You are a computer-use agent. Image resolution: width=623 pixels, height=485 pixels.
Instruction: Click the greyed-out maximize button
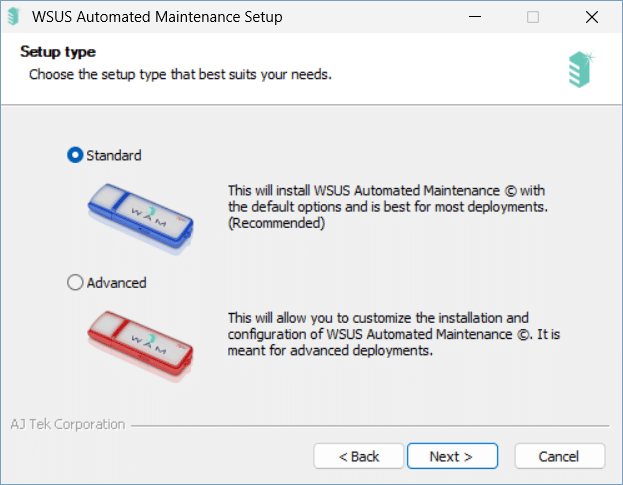pyautogui.click(x=533, y=17)
